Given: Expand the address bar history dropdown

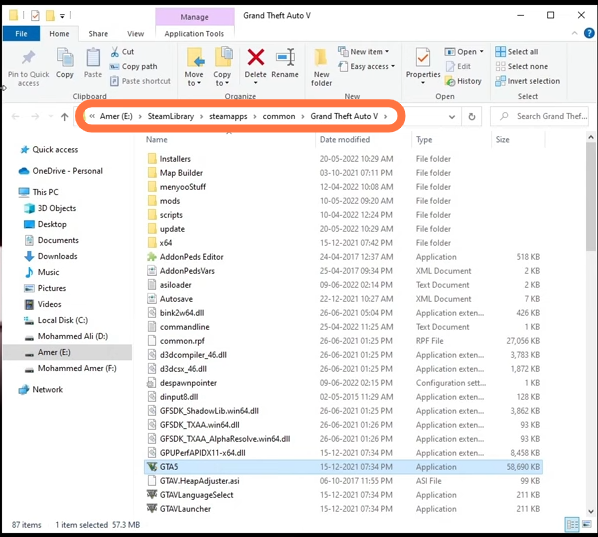Looking at the screenshot, I should click(452, 116).
